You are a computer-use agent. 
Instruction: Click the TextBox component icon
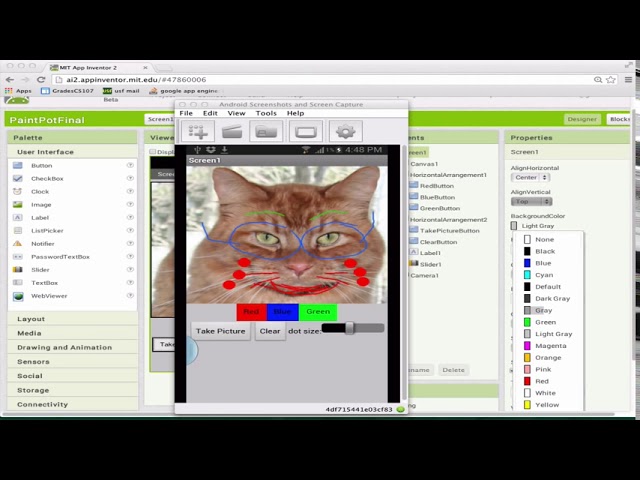click(x=18, y=282)
